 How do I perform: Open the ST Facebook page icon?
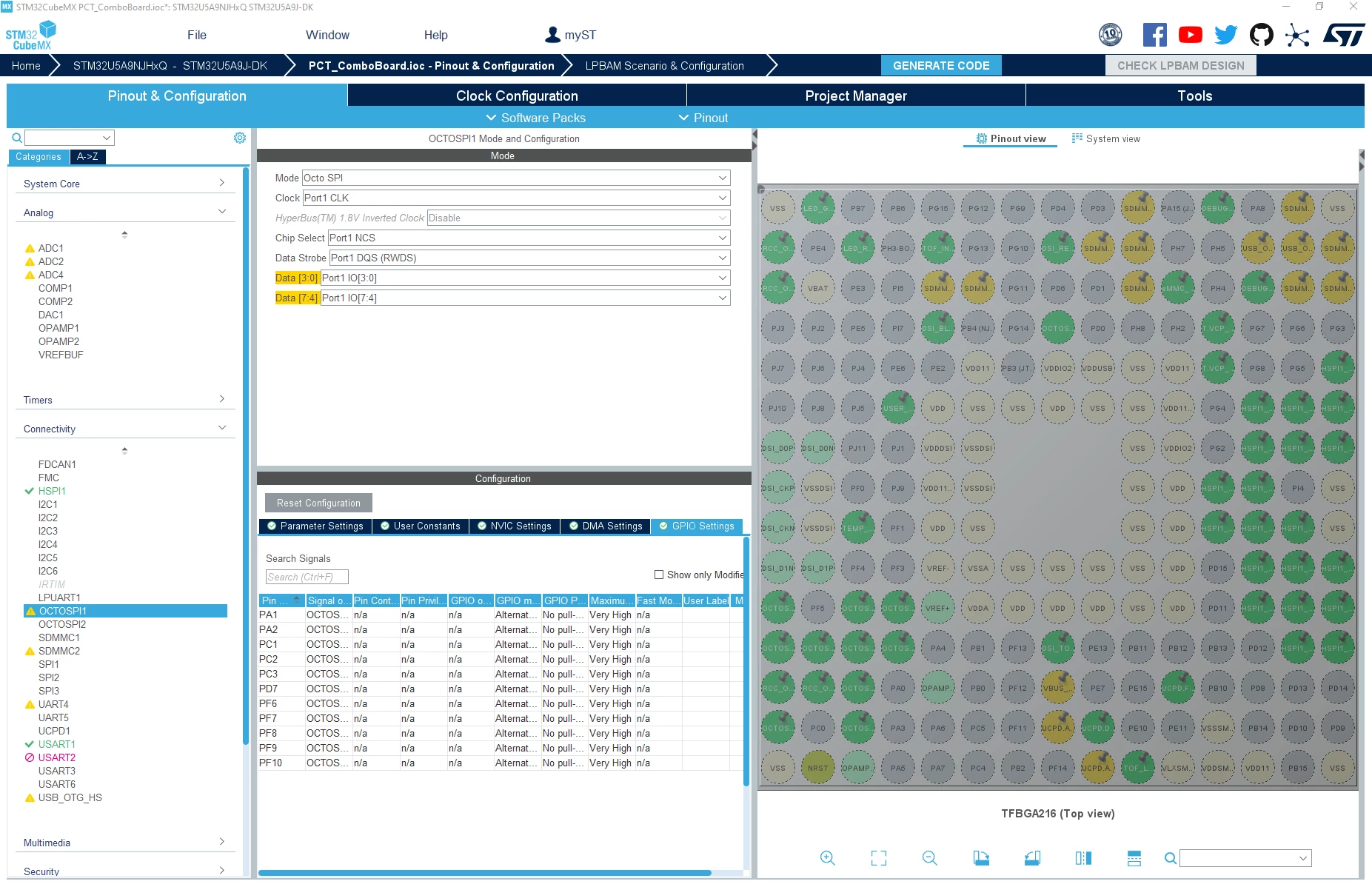tap(1154, 35)
